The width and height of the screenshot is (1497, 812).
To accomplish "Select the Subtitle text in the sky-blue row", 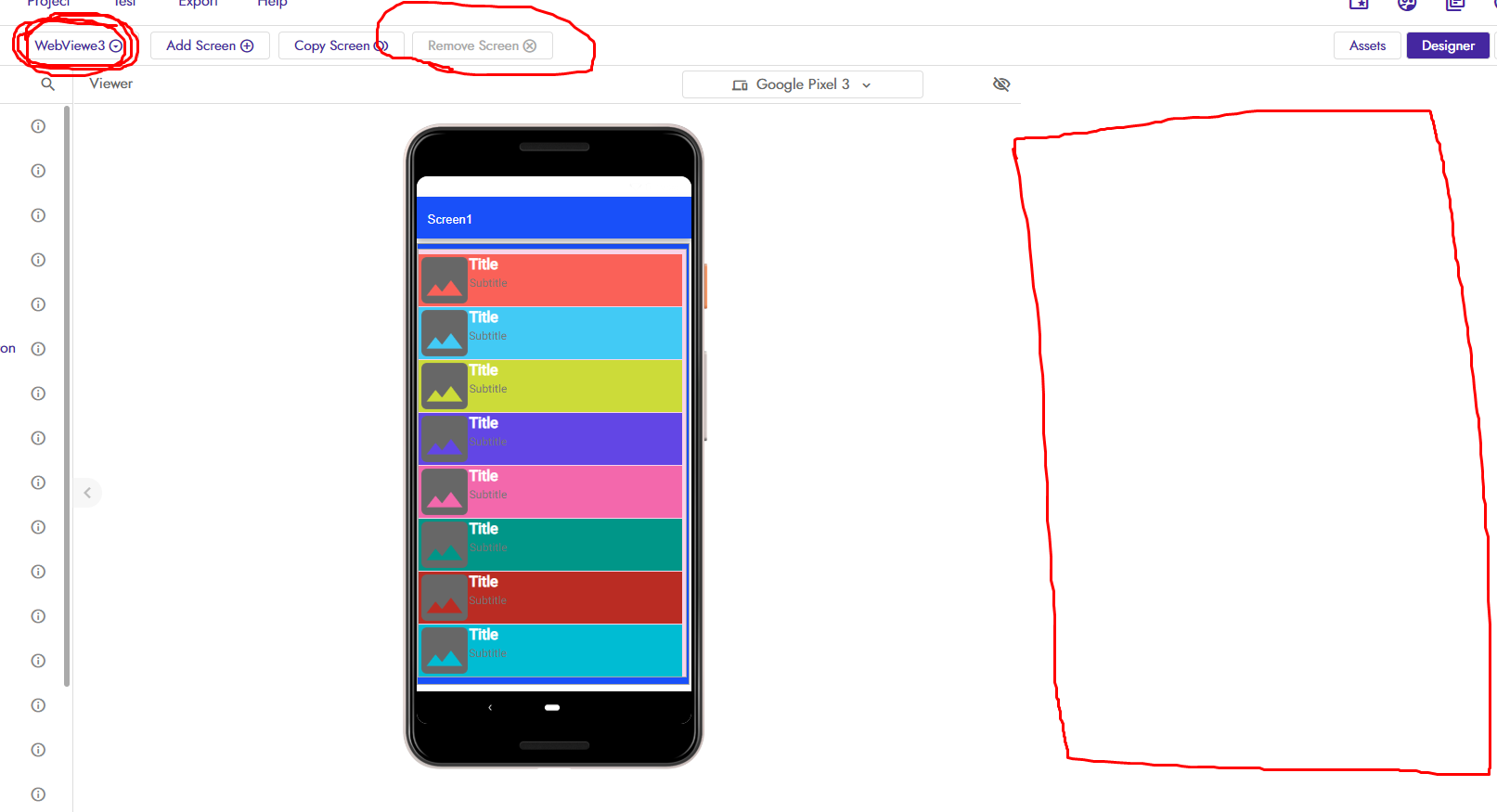I will pos(488,336).
